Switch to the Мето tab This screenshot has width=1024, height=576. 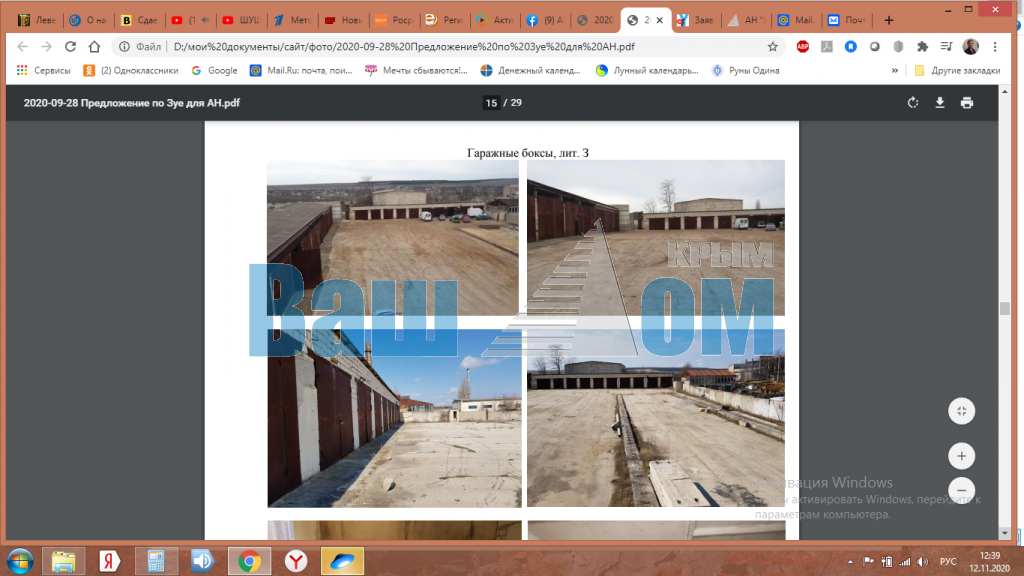pos(291,20)
